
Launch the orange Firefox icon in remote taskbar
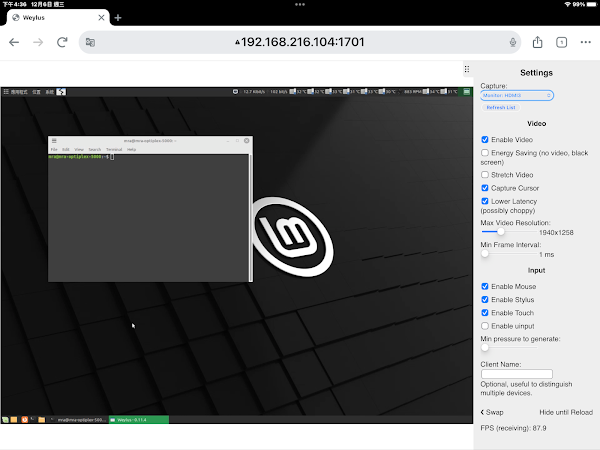24,420
